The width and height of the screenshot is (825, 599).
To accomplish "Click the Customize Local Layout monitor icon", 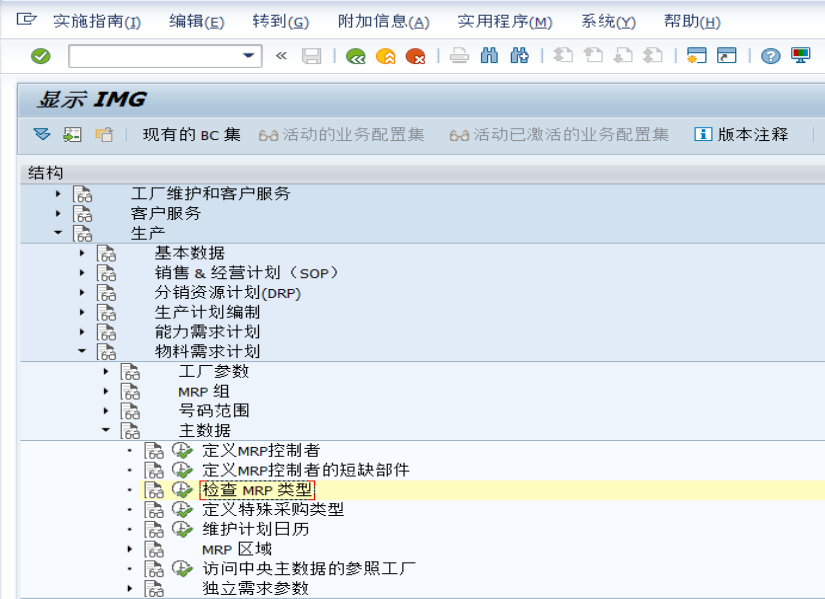I will point(801,55).
